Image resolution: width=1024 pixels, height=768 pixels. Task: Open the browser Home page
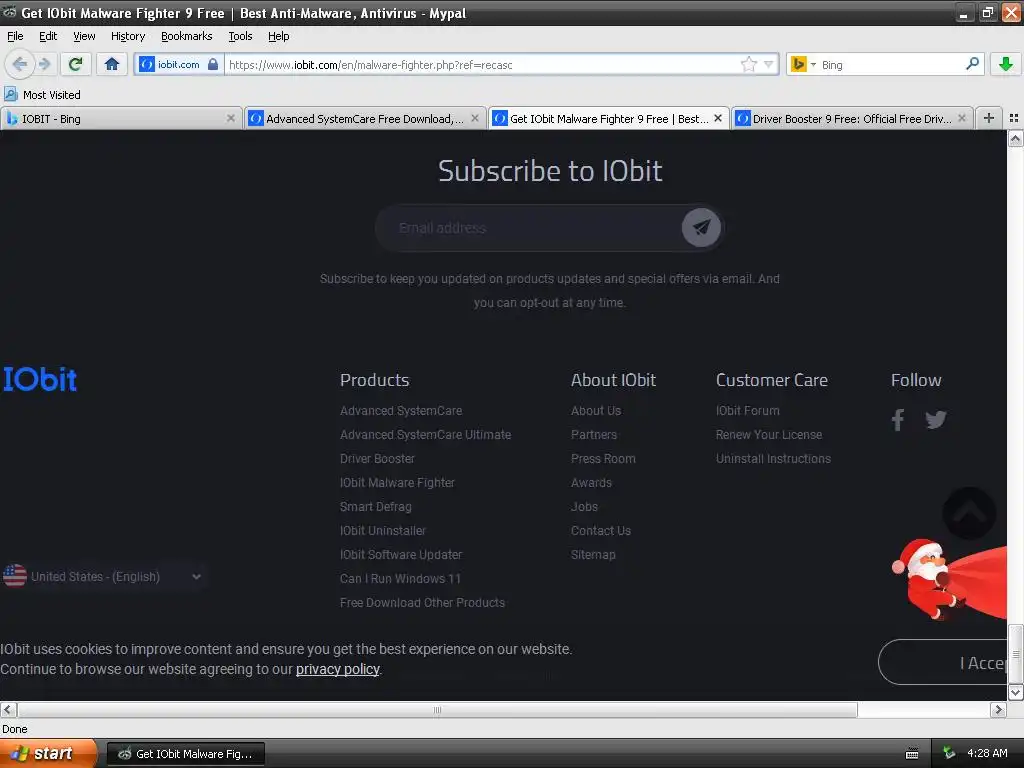click(112, 64)
